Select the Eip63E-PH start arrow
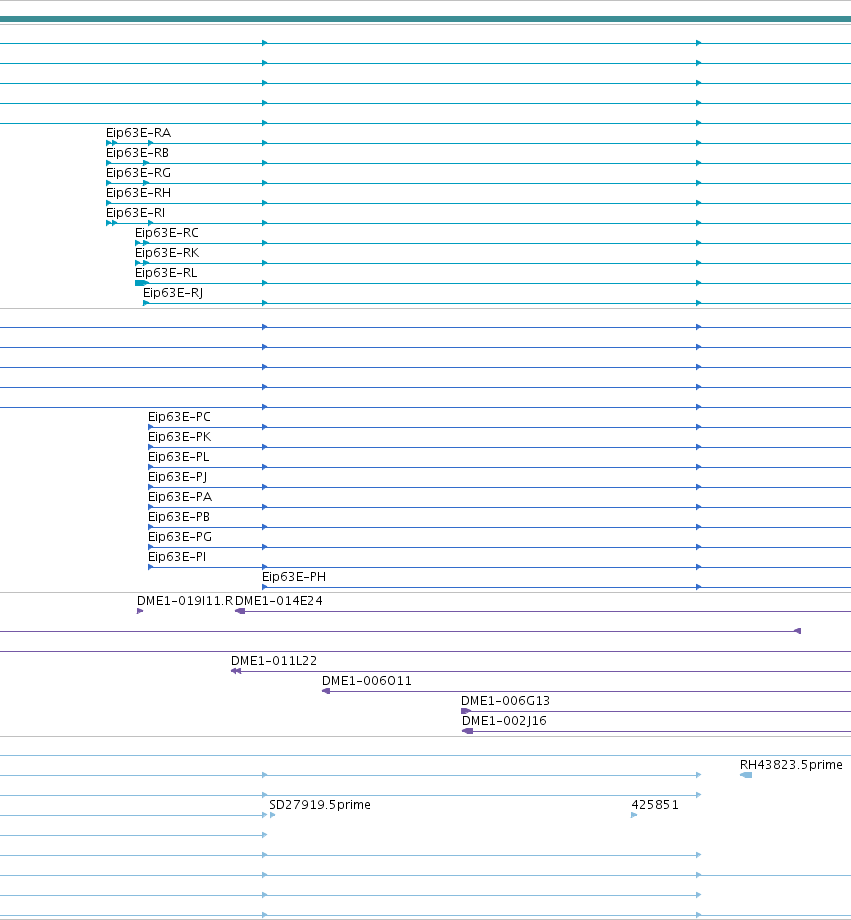This screenshot has width=851, height=920. tap(265, 587)
